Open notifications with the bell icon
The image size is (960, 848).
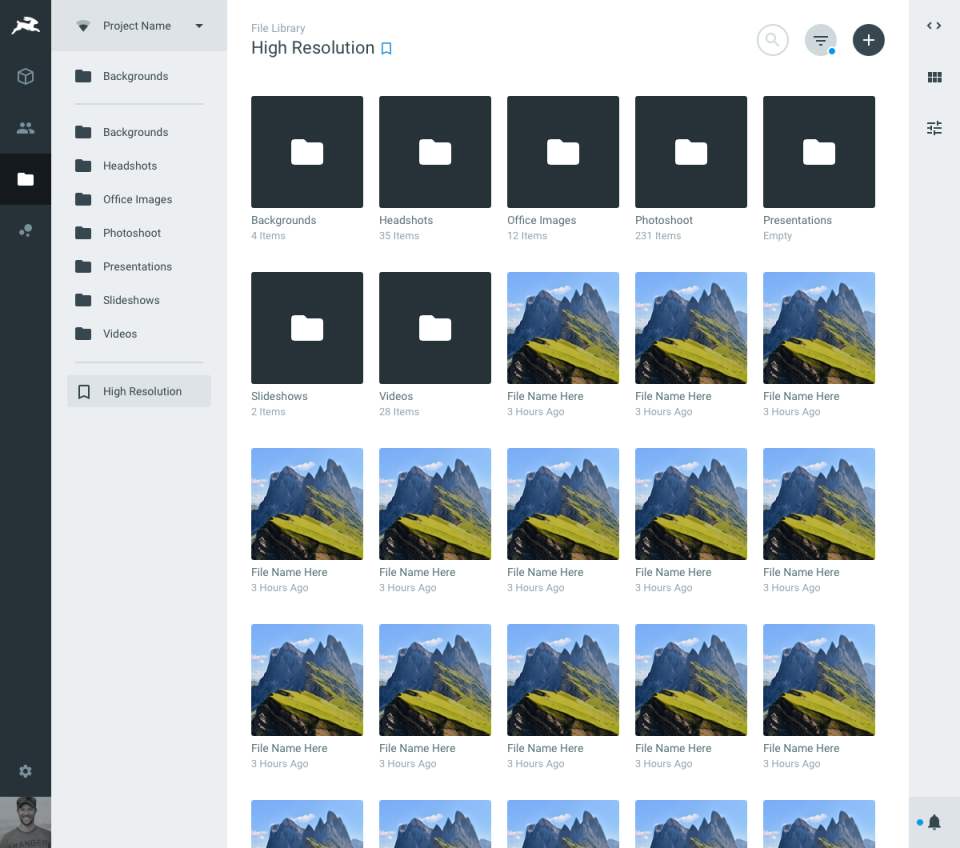[x=934, y=822]
